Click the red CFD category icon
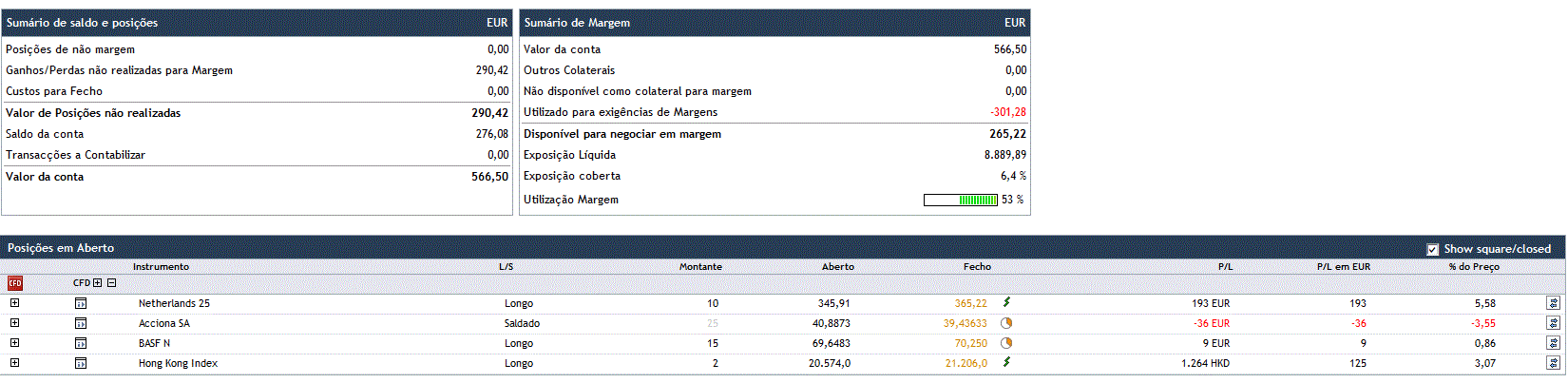Viewport: 1568px width, 383px height. pos(15,283)
